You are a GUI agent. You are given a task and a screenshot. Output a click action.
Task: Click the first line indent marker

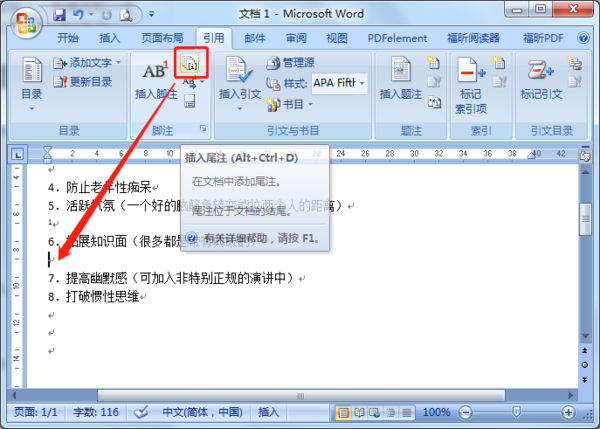[x=47, y=150]
